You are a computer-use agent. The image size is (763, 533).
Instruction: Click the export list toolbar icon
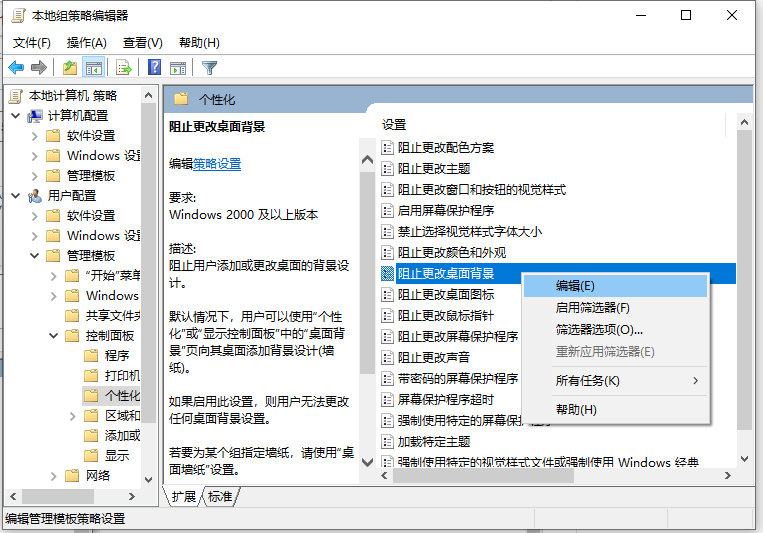point(124,68)
